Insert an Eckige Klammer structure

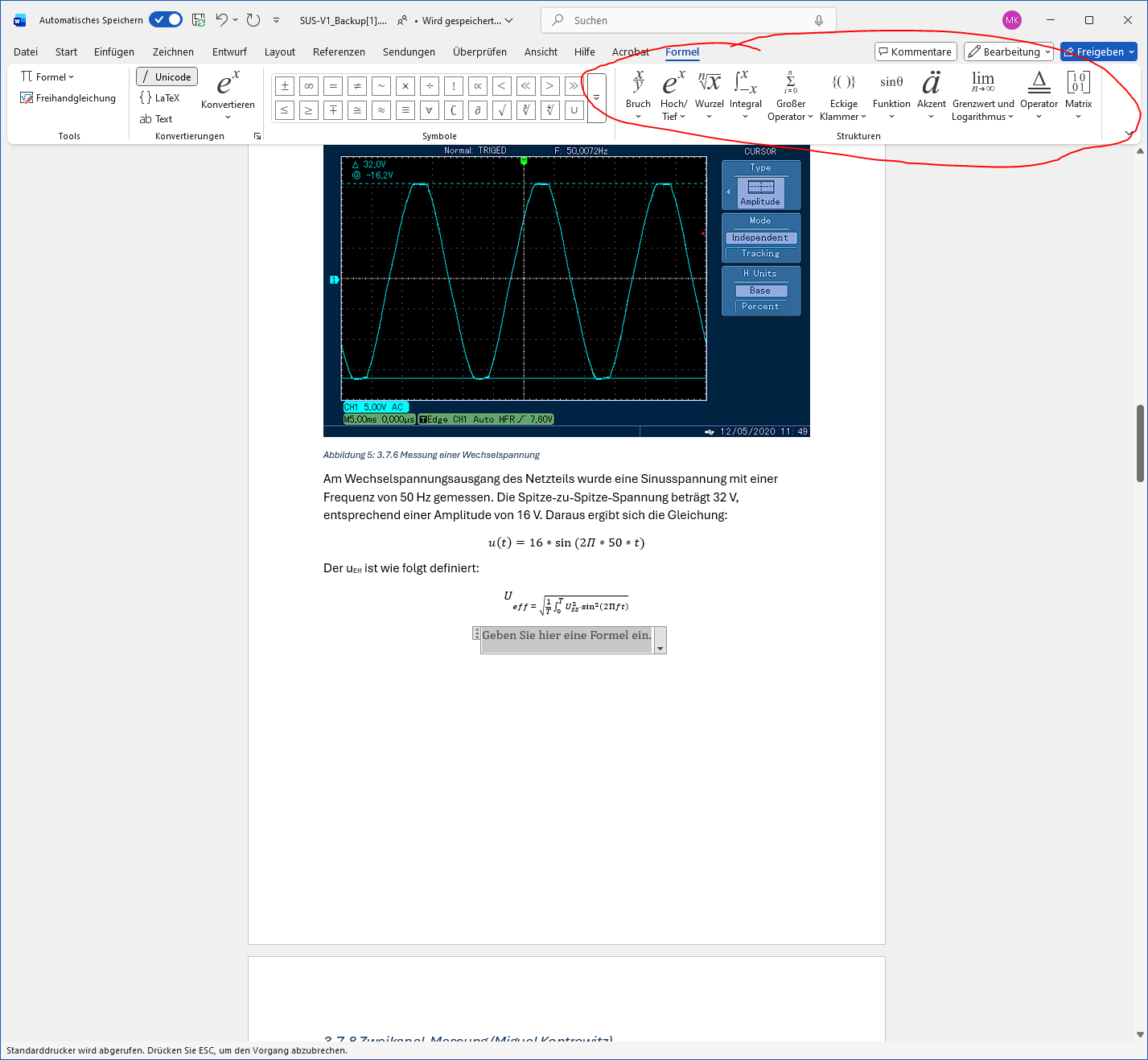coord(842,91)
